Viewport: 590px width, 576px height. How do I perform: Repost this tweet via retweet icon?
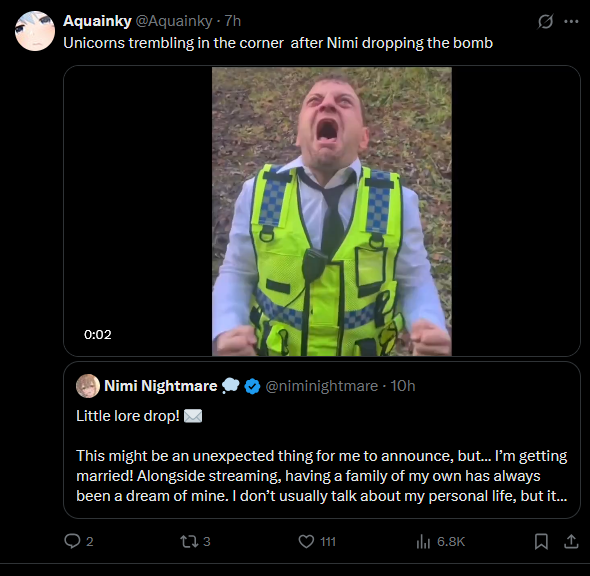pos(188,541)
